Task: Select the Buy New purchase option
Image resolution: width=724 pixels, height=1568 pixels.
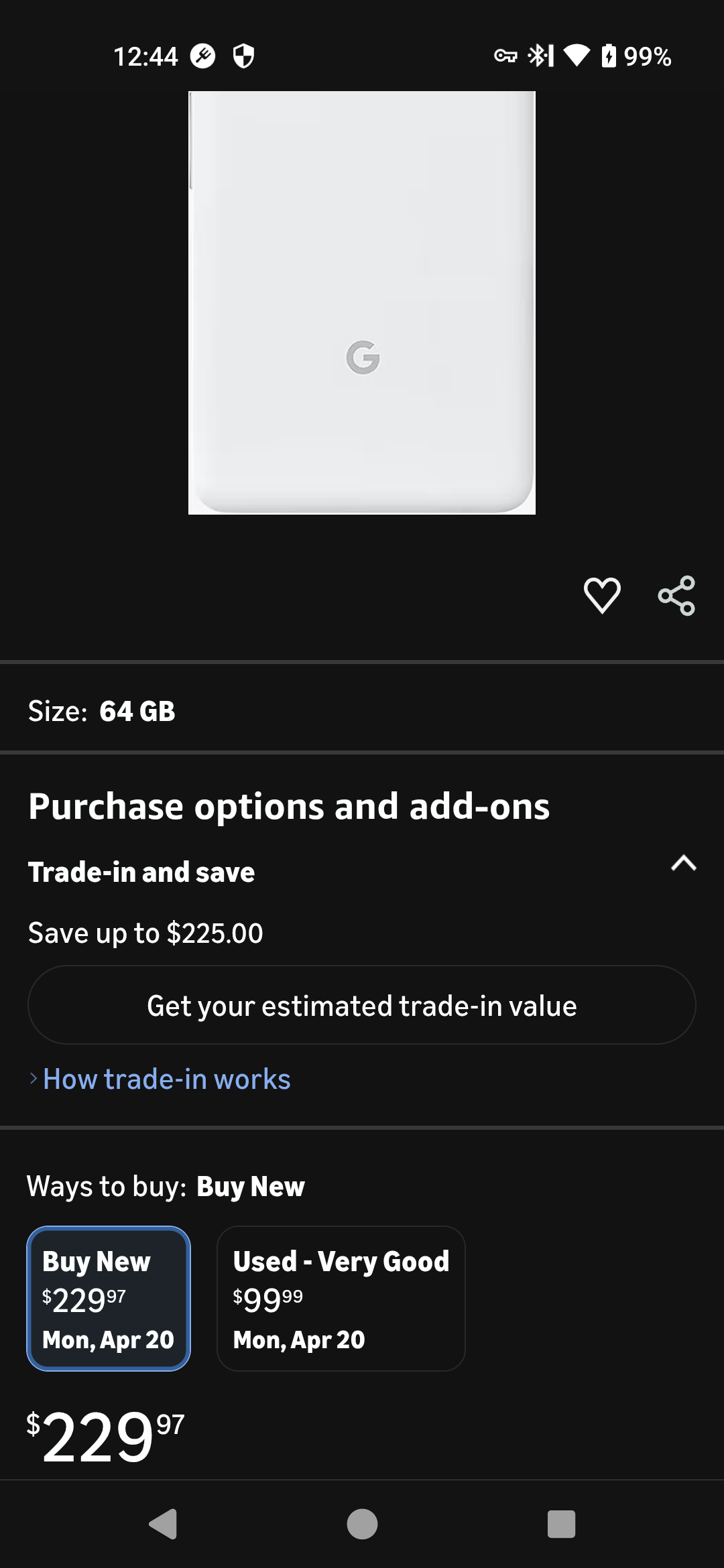Action: [x=109, y=1298]
